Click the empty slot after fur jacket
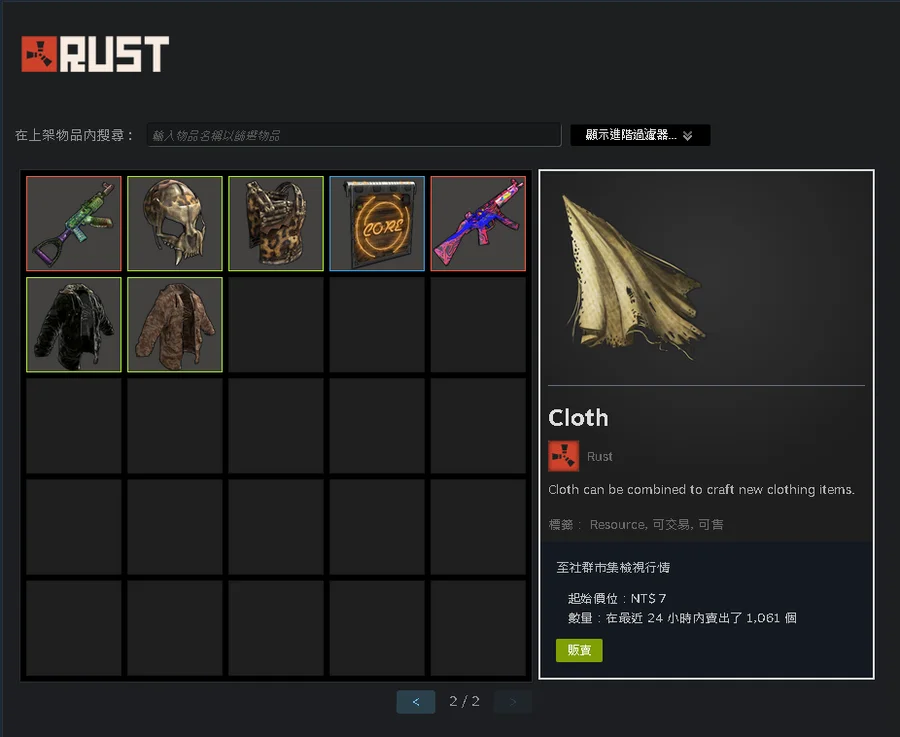900x737 pixels. [276, 324]
